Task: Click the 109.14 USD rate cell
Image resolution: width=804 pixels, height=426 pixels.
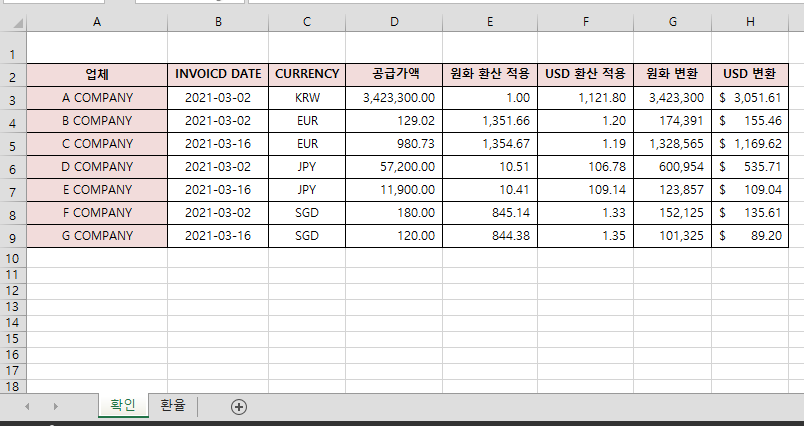Action: (x=586, y=190)
